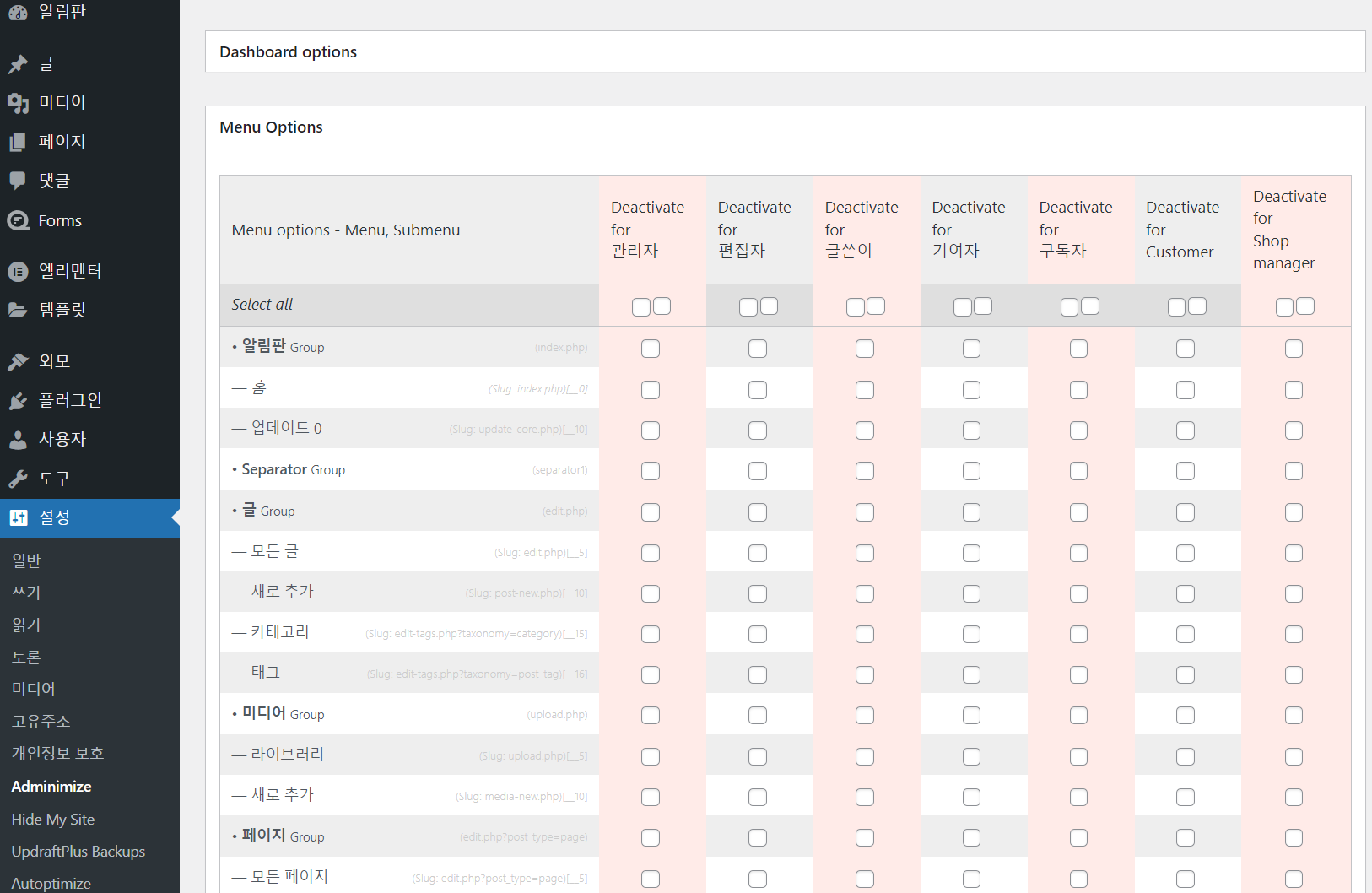Click the Select all row label

point(262,304)
